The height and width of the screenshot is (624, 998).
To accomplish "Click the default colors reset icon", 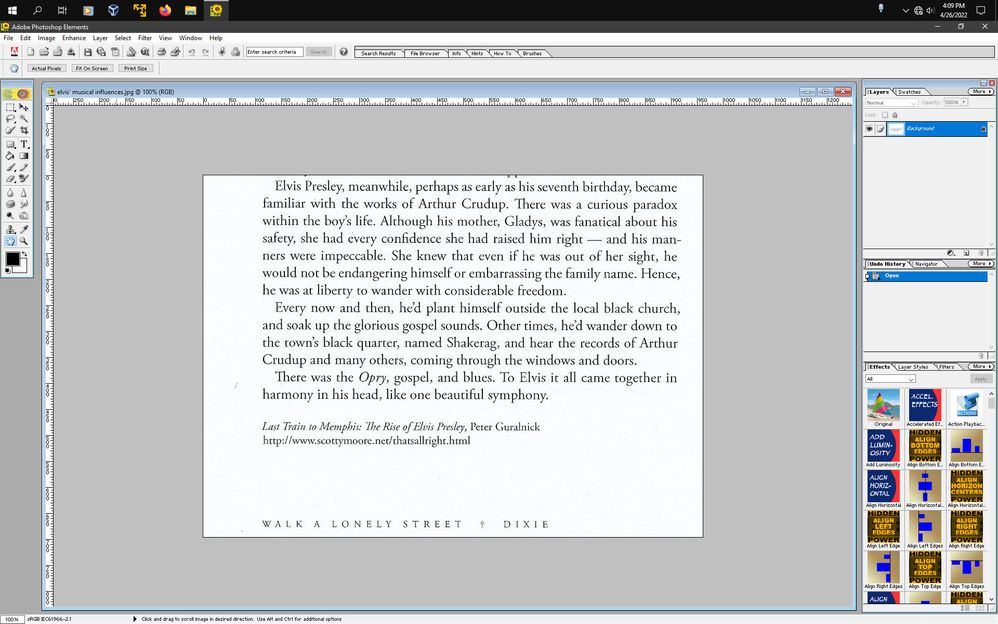I will coord(8,271).
